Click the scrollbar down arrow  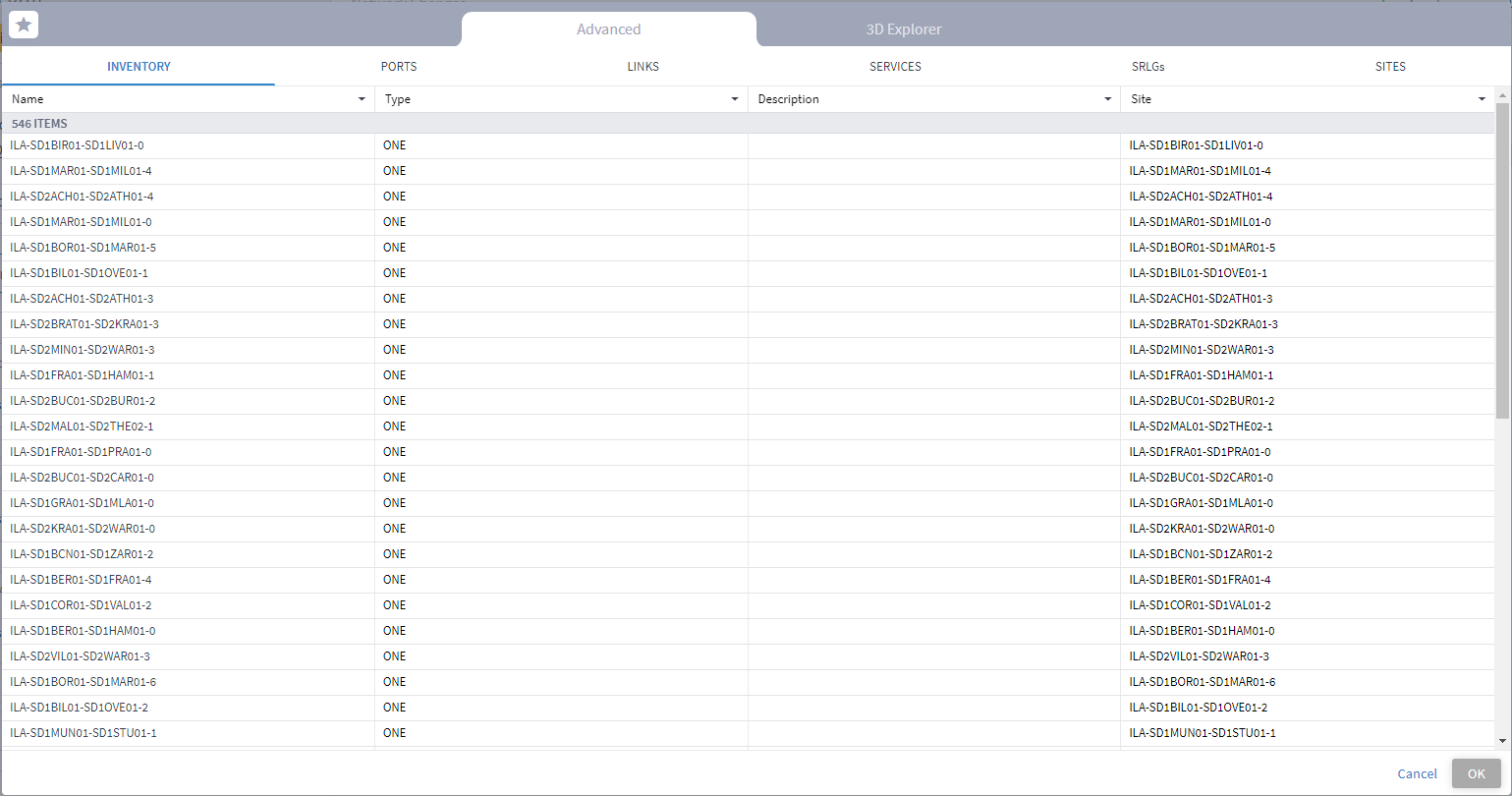tap(1502, 741)
